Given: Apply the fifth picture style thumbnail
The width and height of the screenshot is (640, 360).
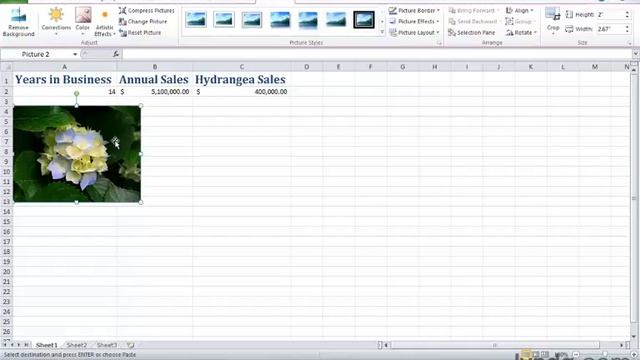Looking at the screenshot, I should 308,20.
